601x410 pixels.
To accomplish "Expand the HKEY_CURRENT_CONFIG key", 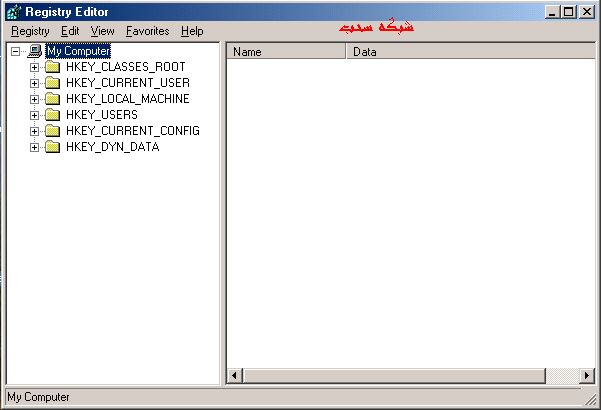I will click(x=34, y=131).
